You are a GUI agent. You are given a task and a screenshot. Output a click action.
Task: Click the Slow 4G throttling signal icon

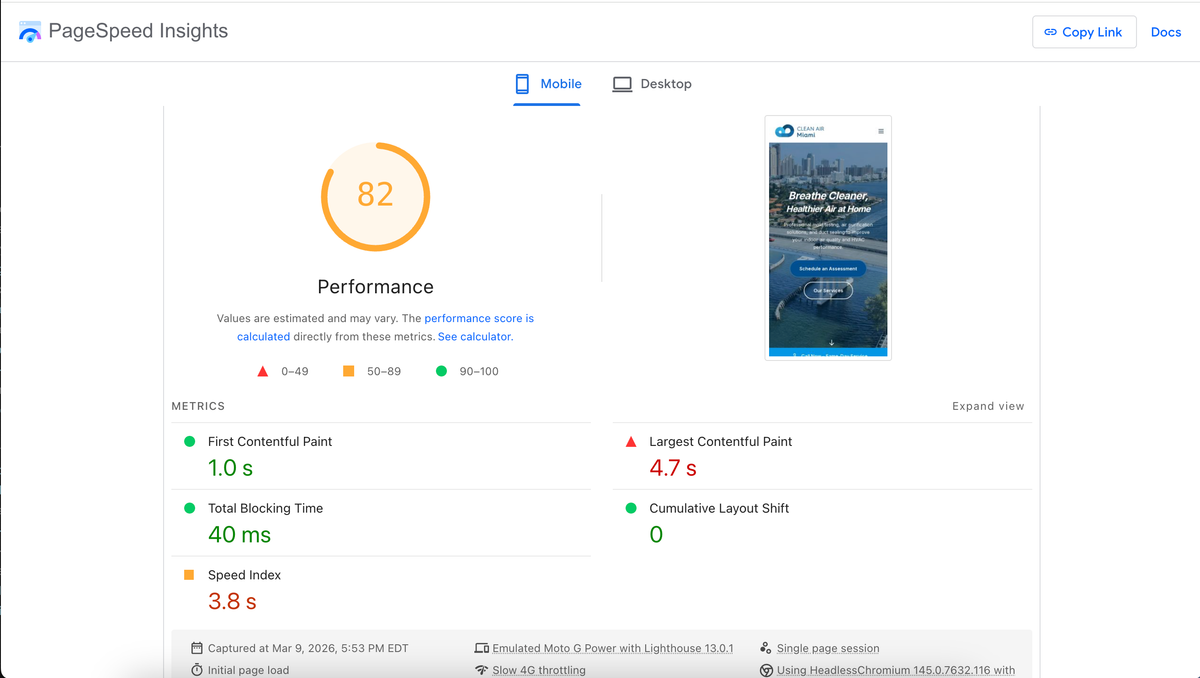coord(482,670)
